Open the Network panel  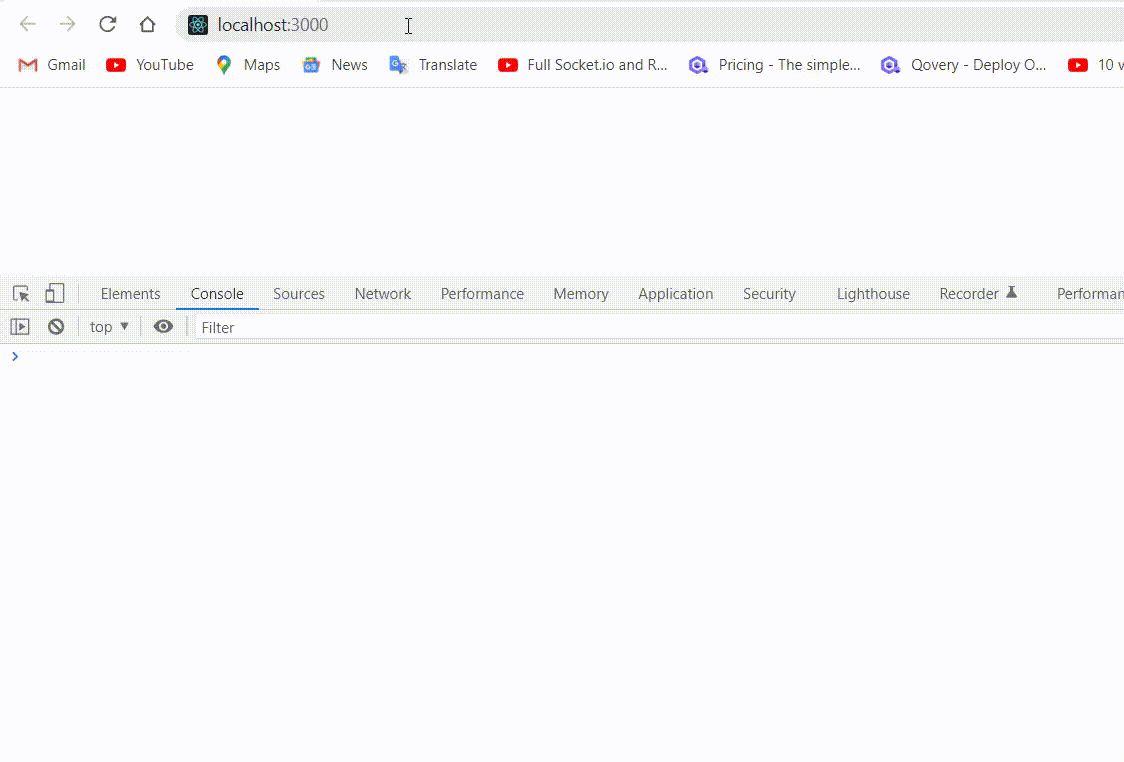[383, 293]
